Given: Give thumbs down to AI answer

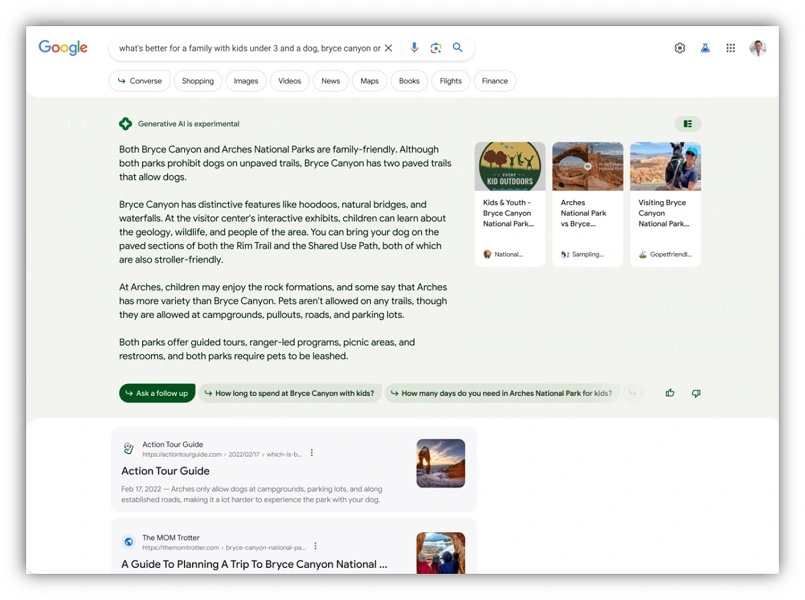Looking at the screenshot, I should click(x=696, y=393).
